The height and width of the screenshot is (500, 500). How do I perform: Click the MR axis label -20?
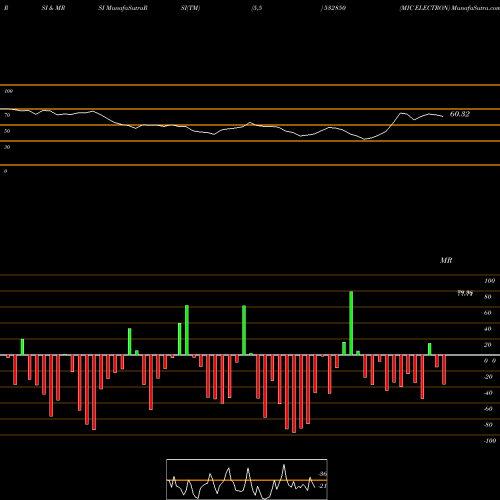click(x=488, y=377)
